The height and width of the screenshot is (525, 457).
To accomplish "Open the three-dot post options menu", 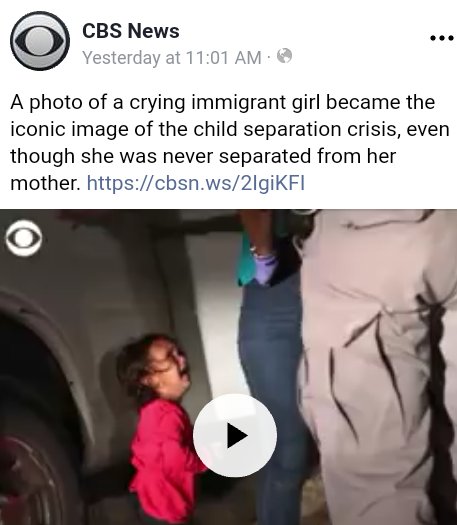I will [x=442, y=38].
